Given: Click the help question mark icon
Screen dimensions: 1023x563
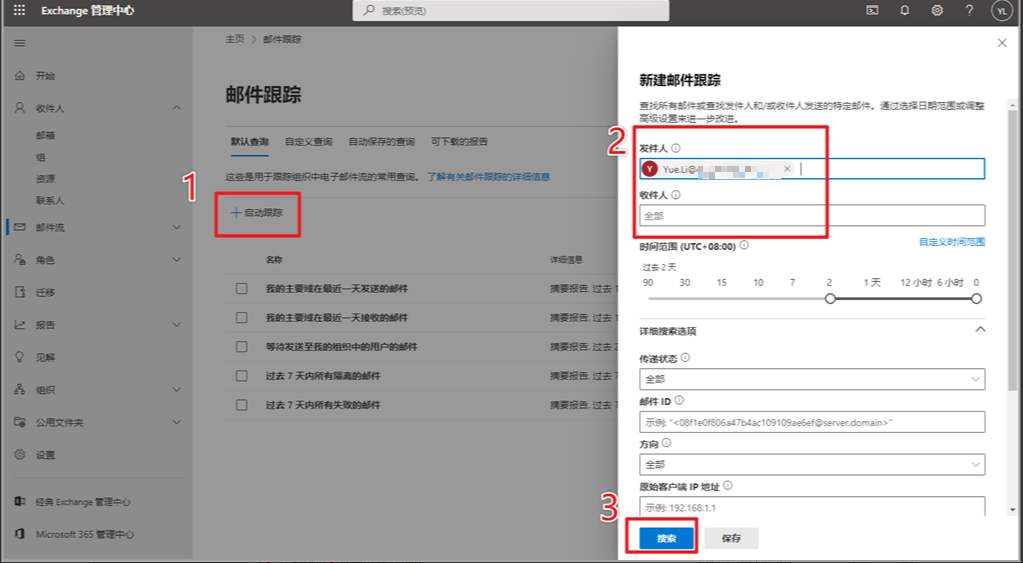Looking at the screenshot, I should [969, 11].
